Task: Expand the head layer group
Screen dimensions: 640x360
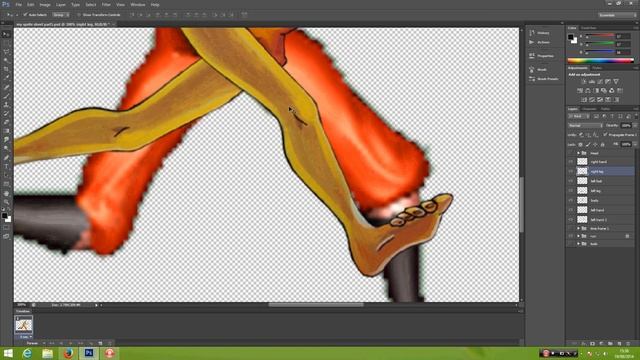Action: click(578, 153)
